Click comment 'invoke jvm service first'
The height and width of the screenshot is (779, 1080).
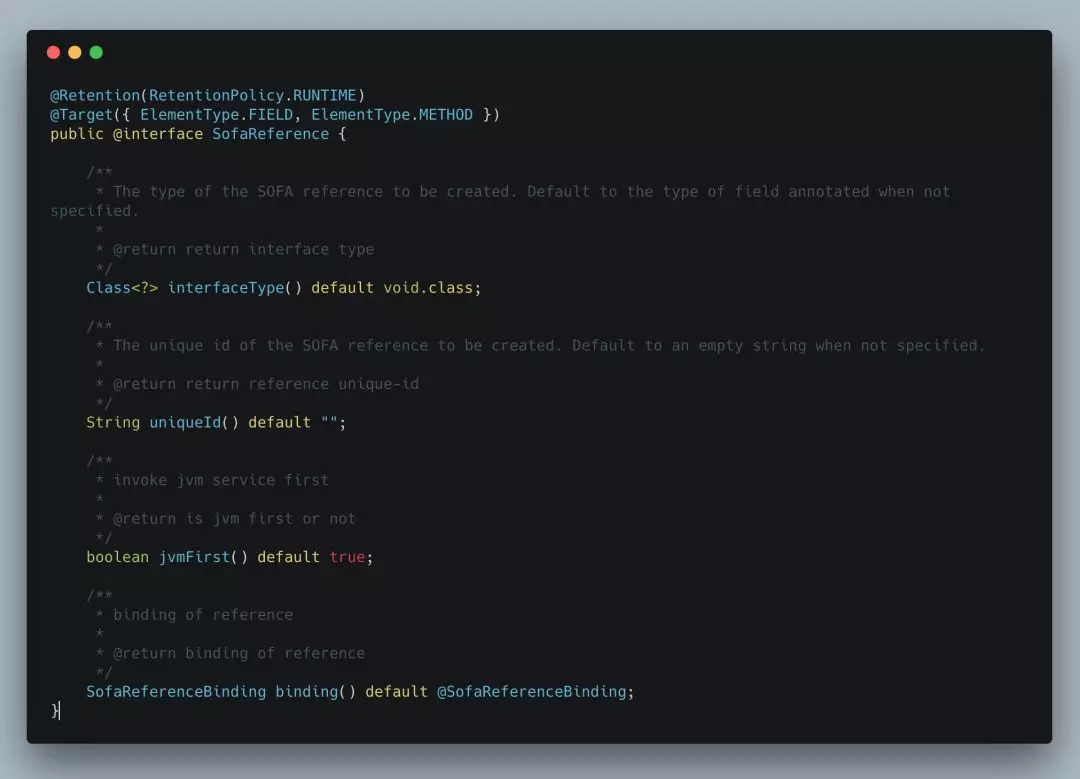click(221, 480)
